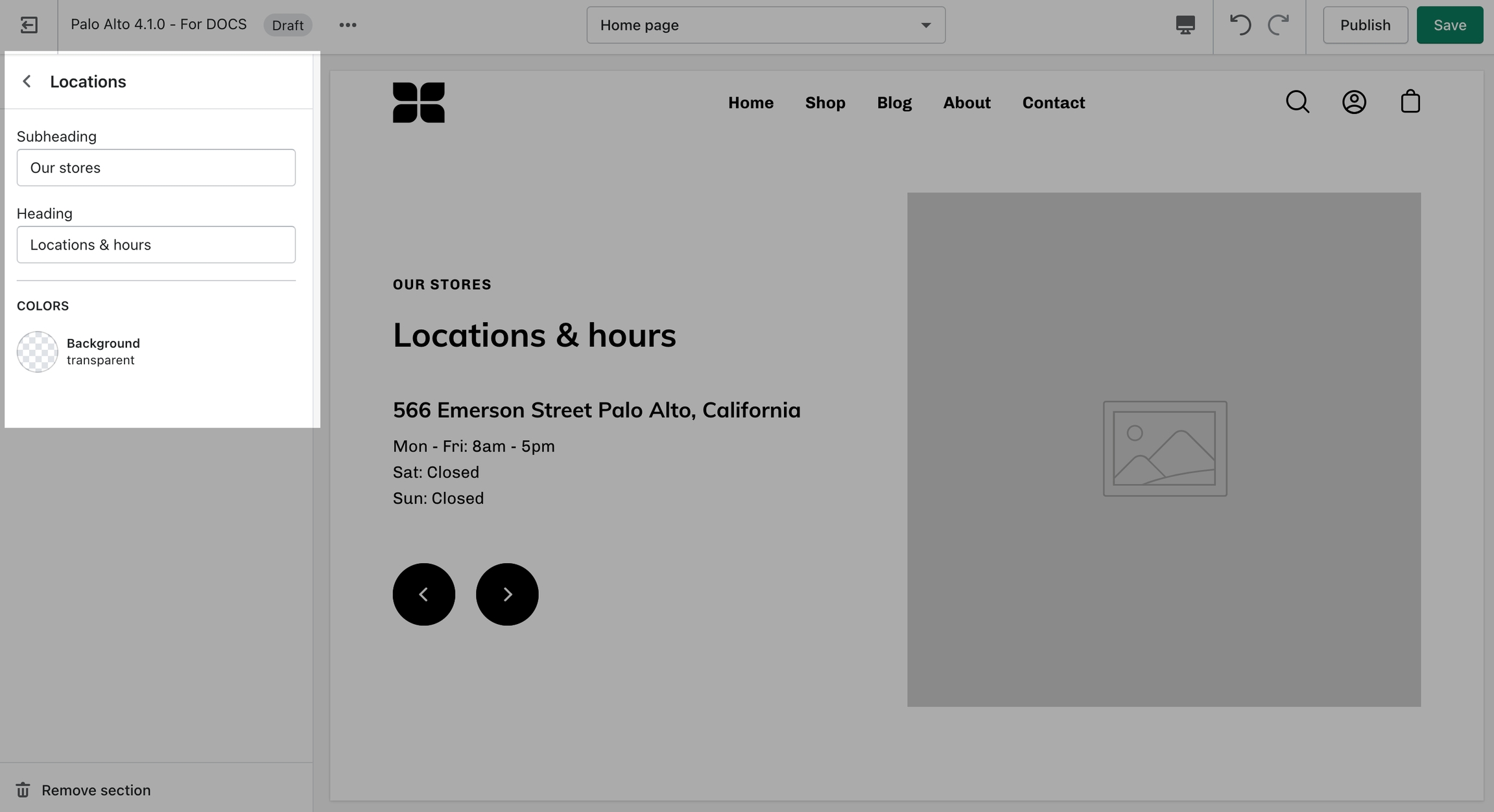
Task: Open the shopping bag cart icon
Action: (x=1410, y=102)
